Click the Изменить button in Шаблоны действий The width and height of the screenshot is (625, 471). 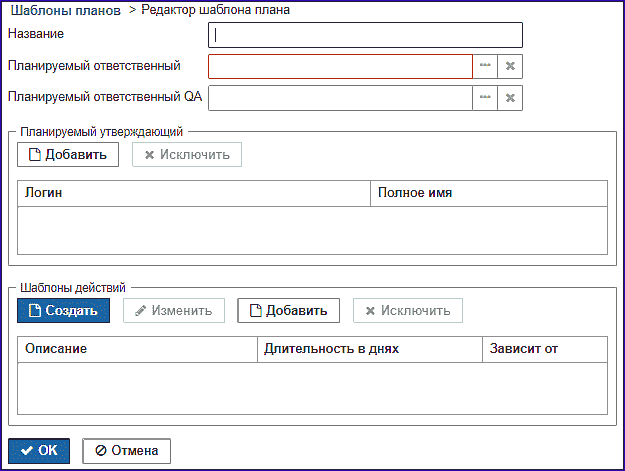[174, 310]
